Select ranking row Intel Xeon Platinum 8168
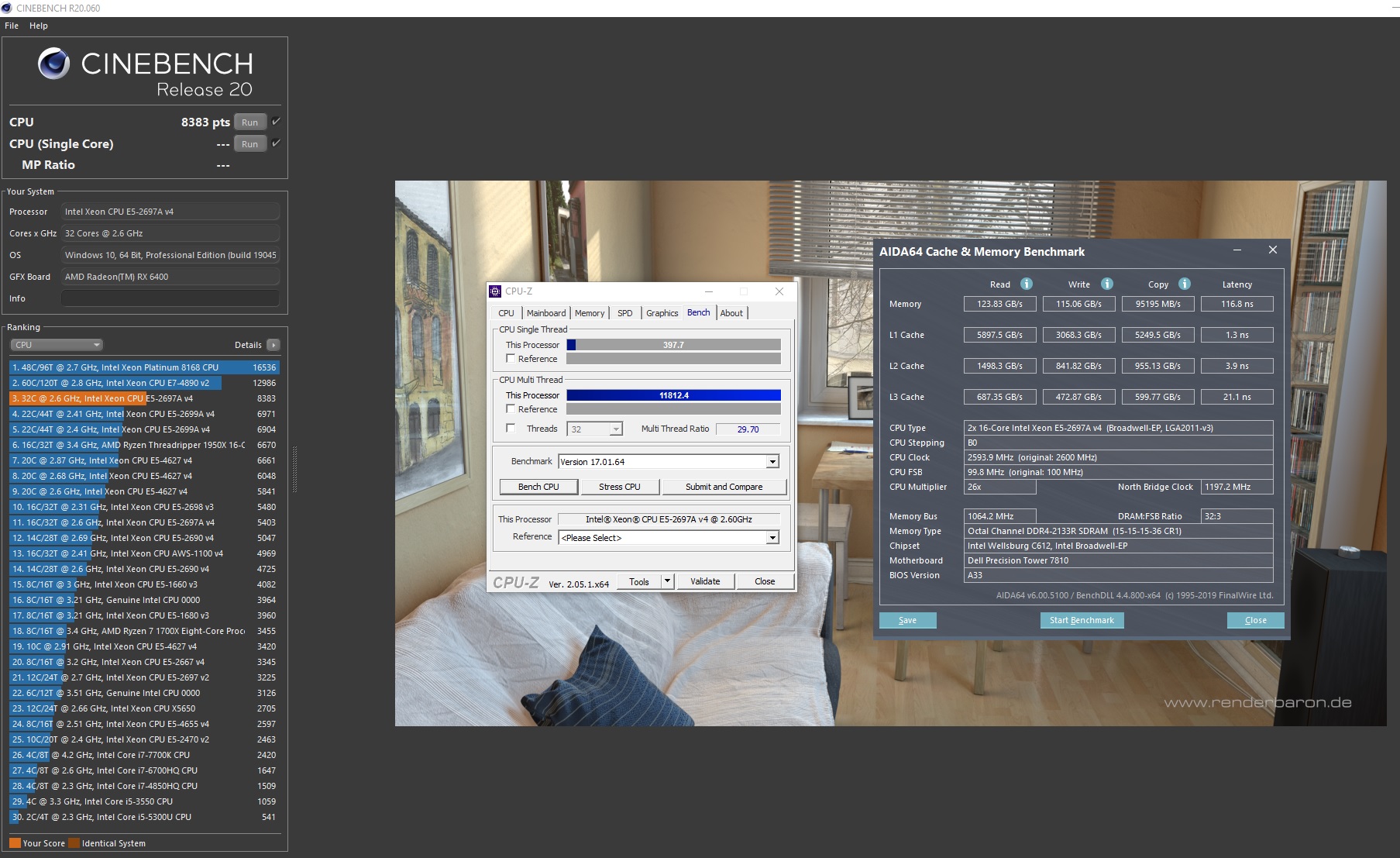Screen dimensions: 1400x858 (144, 367)
